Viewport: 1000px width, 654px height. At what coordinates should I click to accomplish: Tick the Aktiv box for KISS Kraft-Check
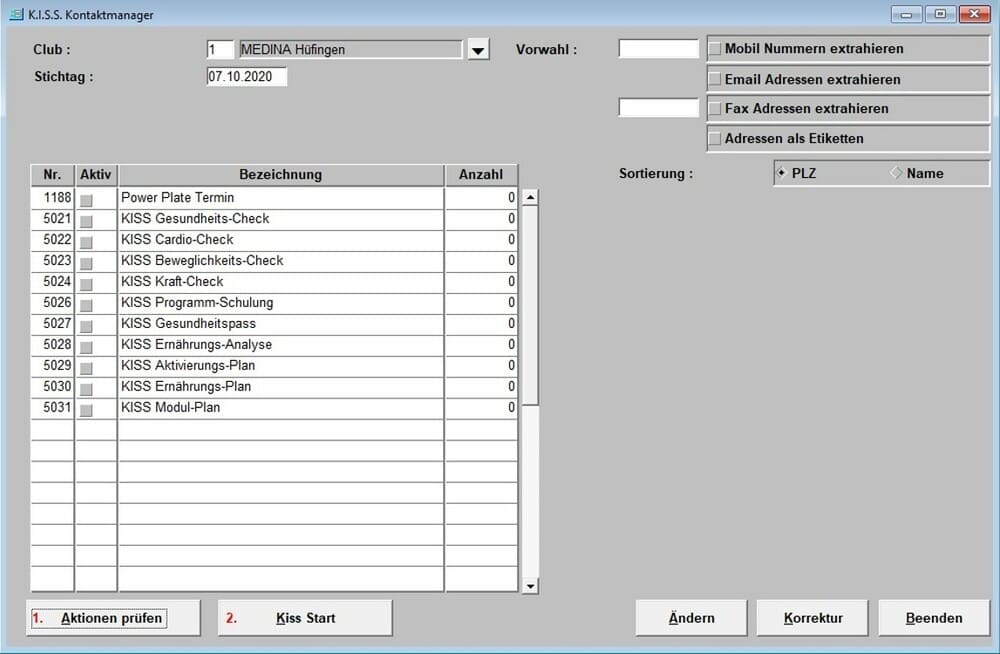coord(86,283)
